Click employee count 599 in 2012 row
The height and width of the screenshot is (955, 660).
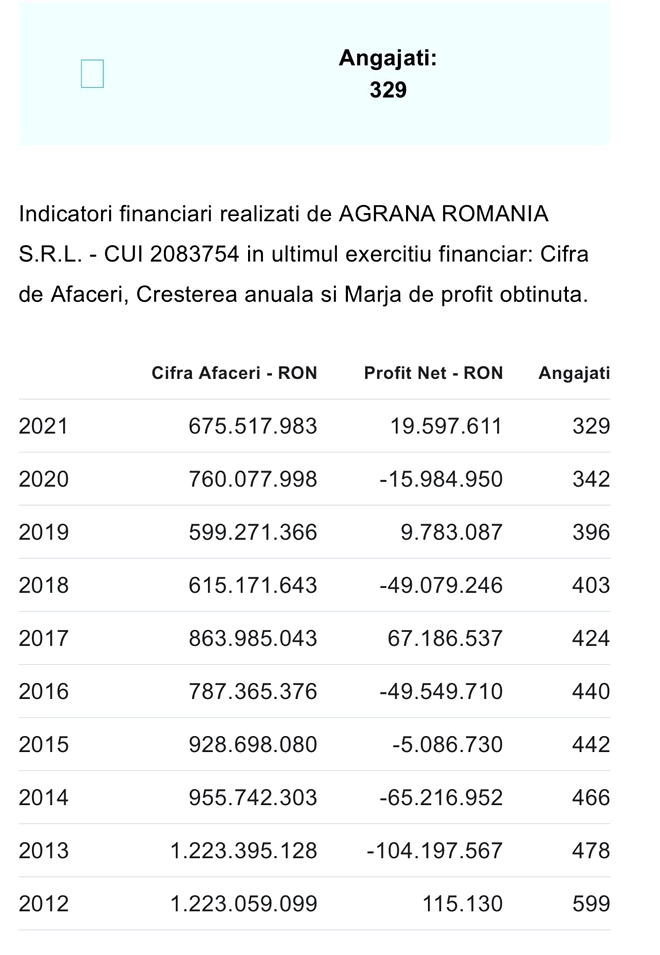pyautogui.click(x=591, y=903)
